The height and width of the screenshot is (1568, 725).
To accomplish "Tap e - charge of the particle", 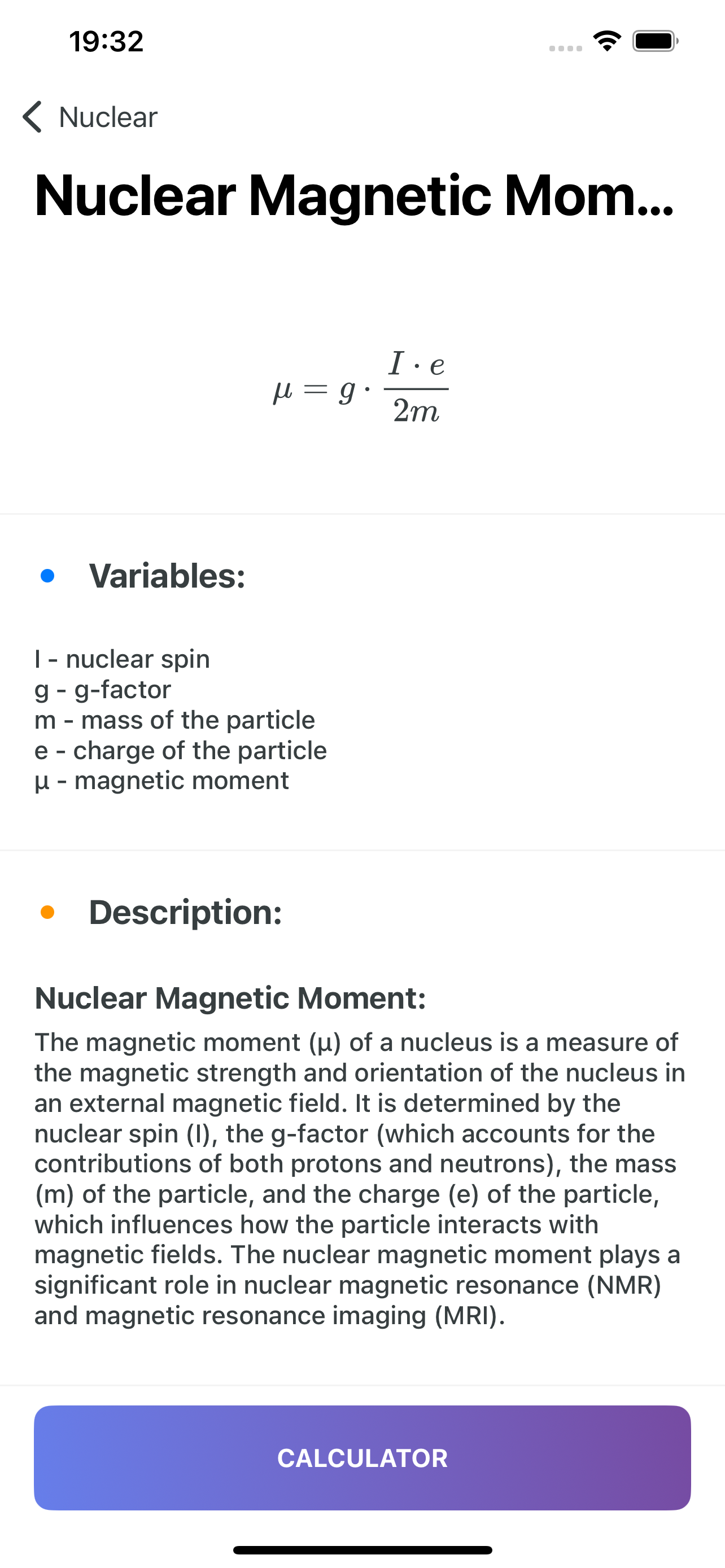I will point(181,751).
